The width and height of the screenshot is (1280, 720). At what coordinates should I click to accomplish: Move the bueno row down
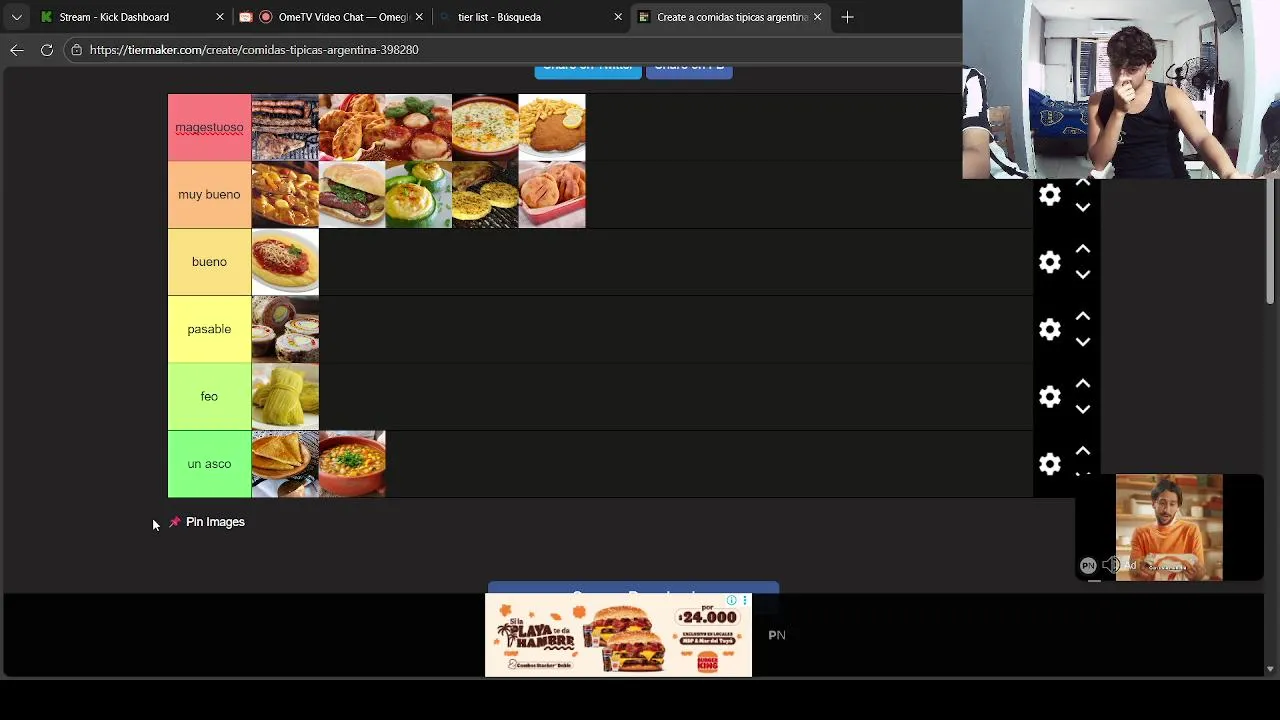tap(1083, 274)
